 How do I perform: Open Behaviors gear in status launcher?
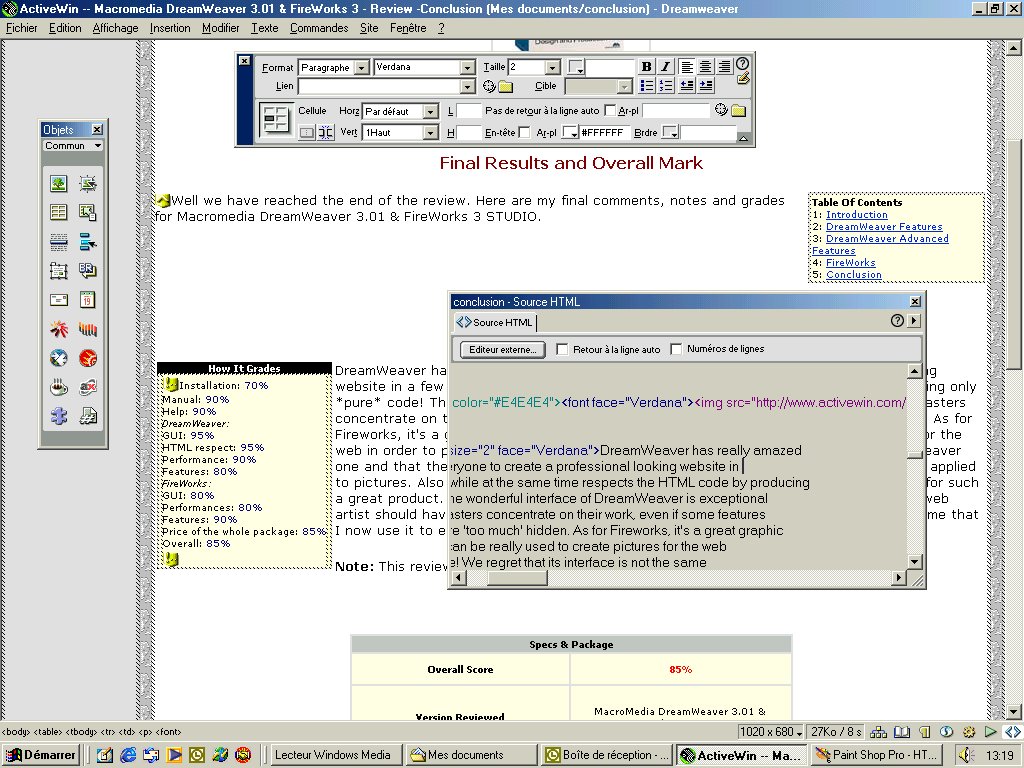click(x=969, y=732)
